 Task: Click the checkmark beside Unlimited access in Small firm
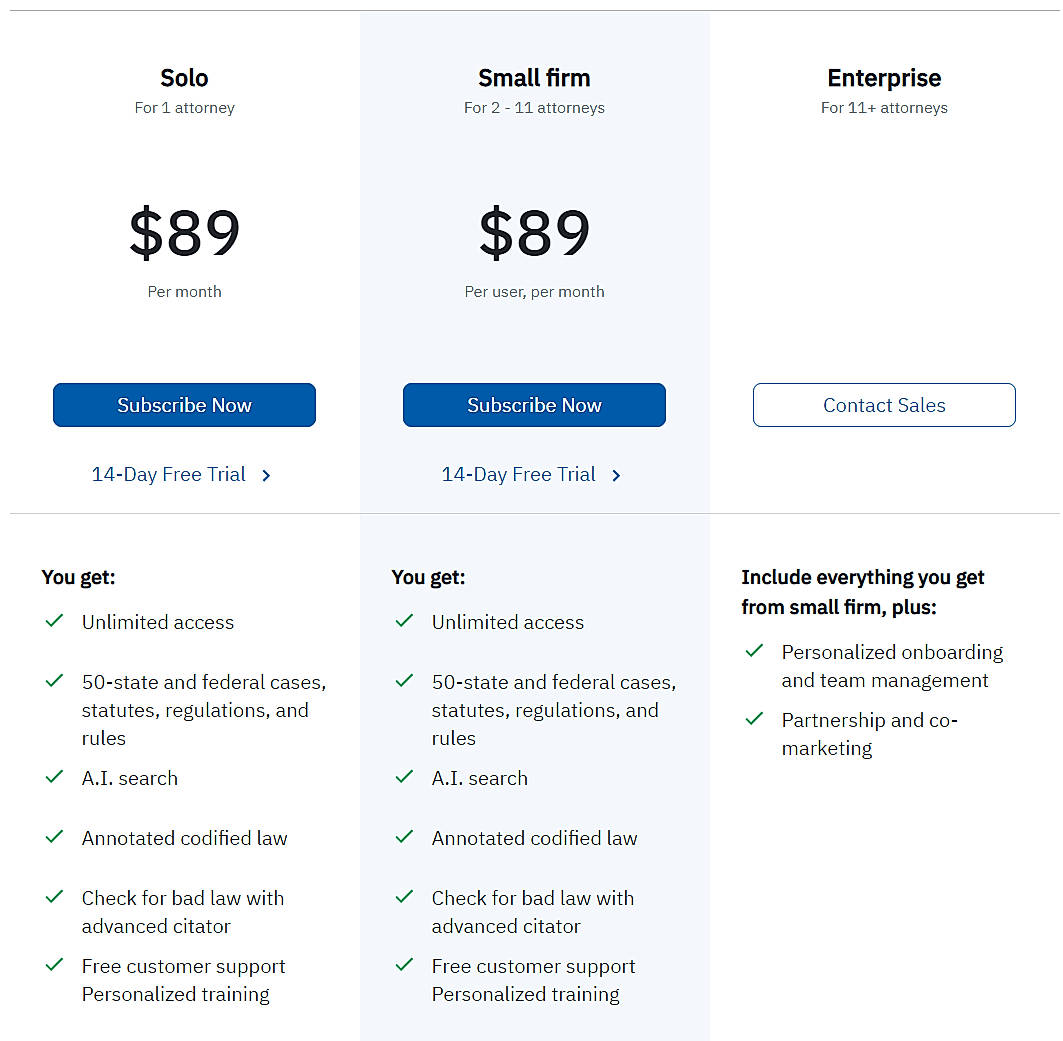pyautogui.click(x=405, y=621)
